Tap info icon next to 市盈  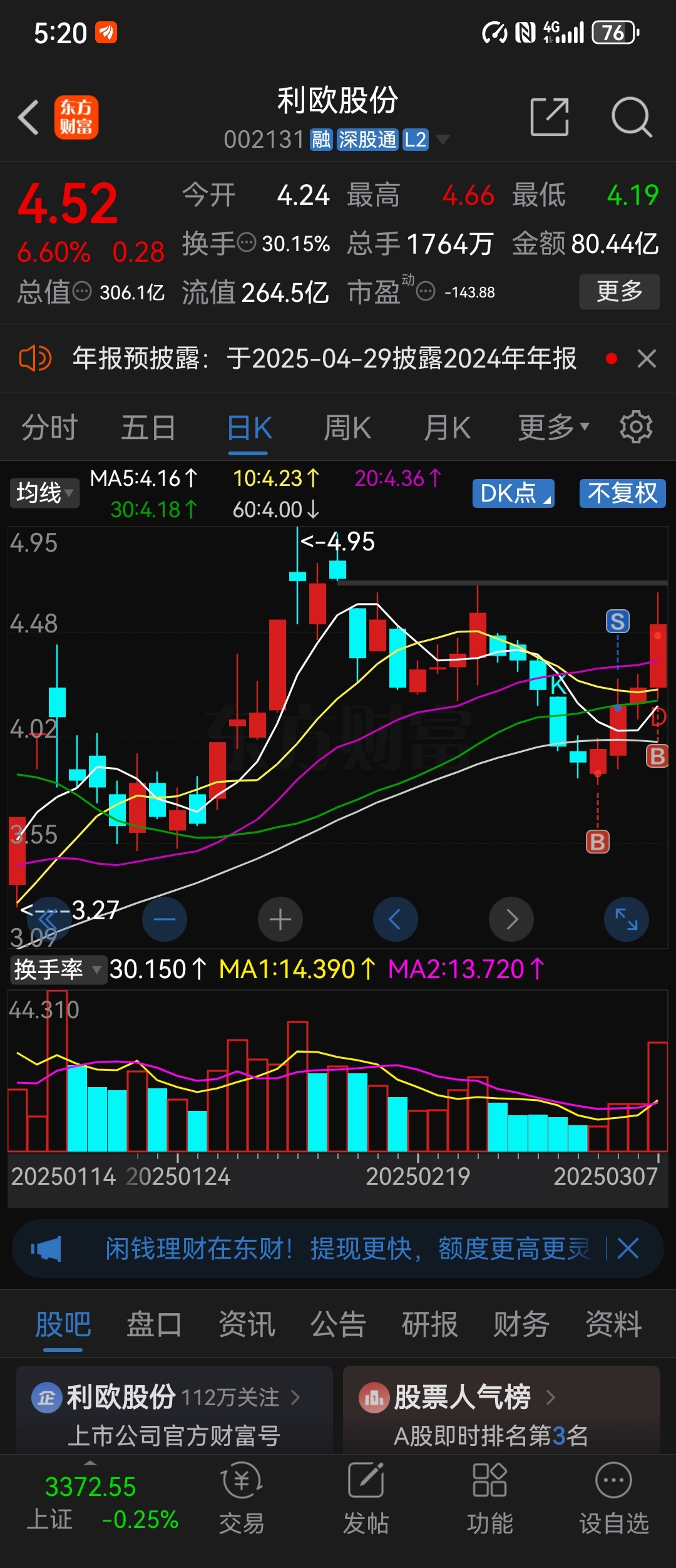(x=426, y=291)
